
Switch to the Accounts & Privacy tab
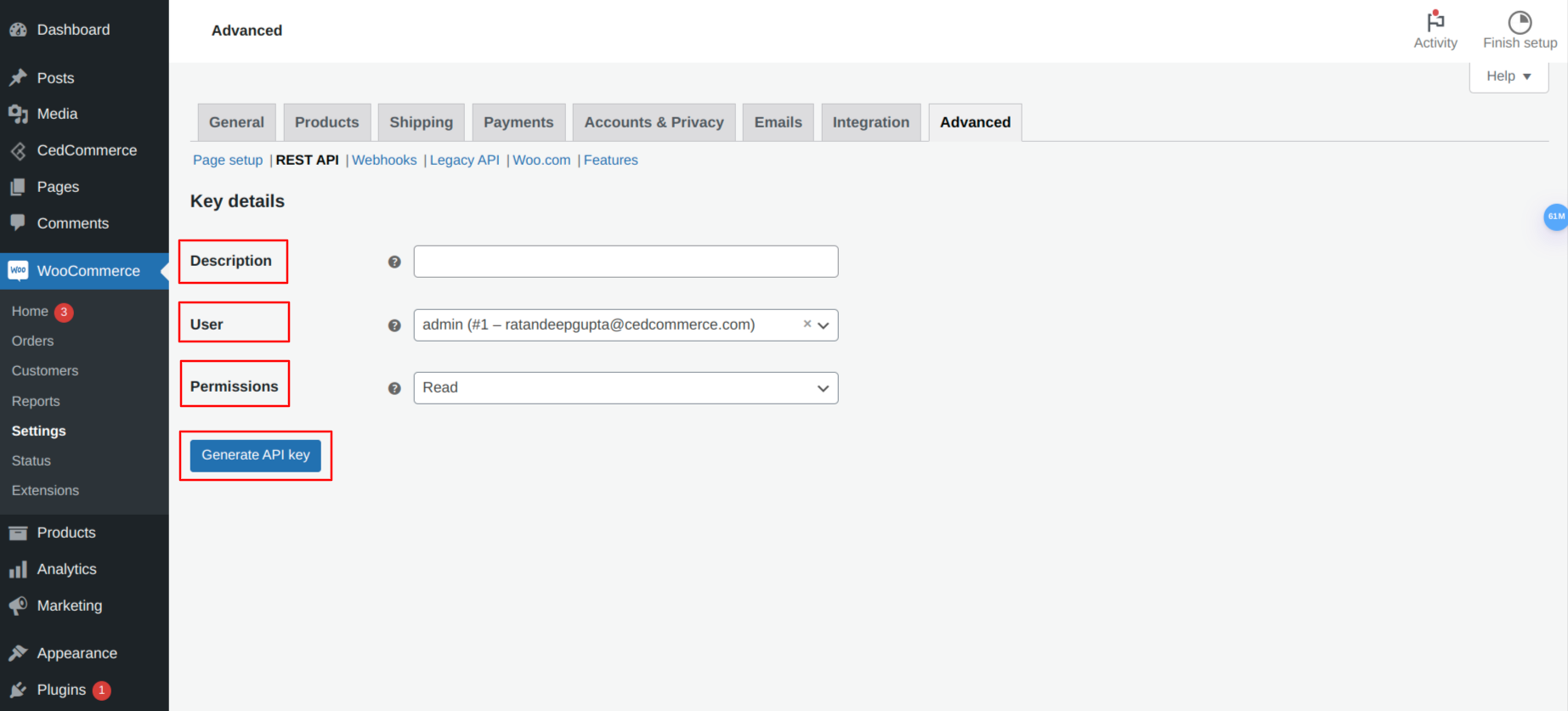coord(654,122)
